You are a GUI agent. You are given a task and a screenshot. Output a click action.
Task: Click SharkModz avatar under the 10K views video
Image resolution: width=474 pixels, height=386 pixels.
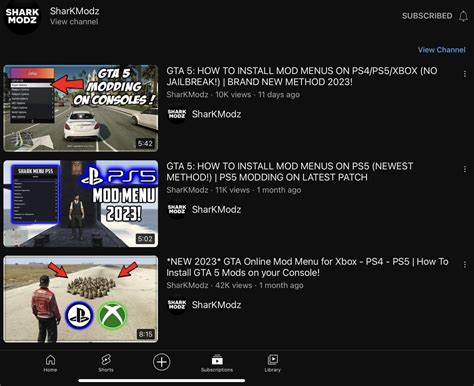click(177, 114)
